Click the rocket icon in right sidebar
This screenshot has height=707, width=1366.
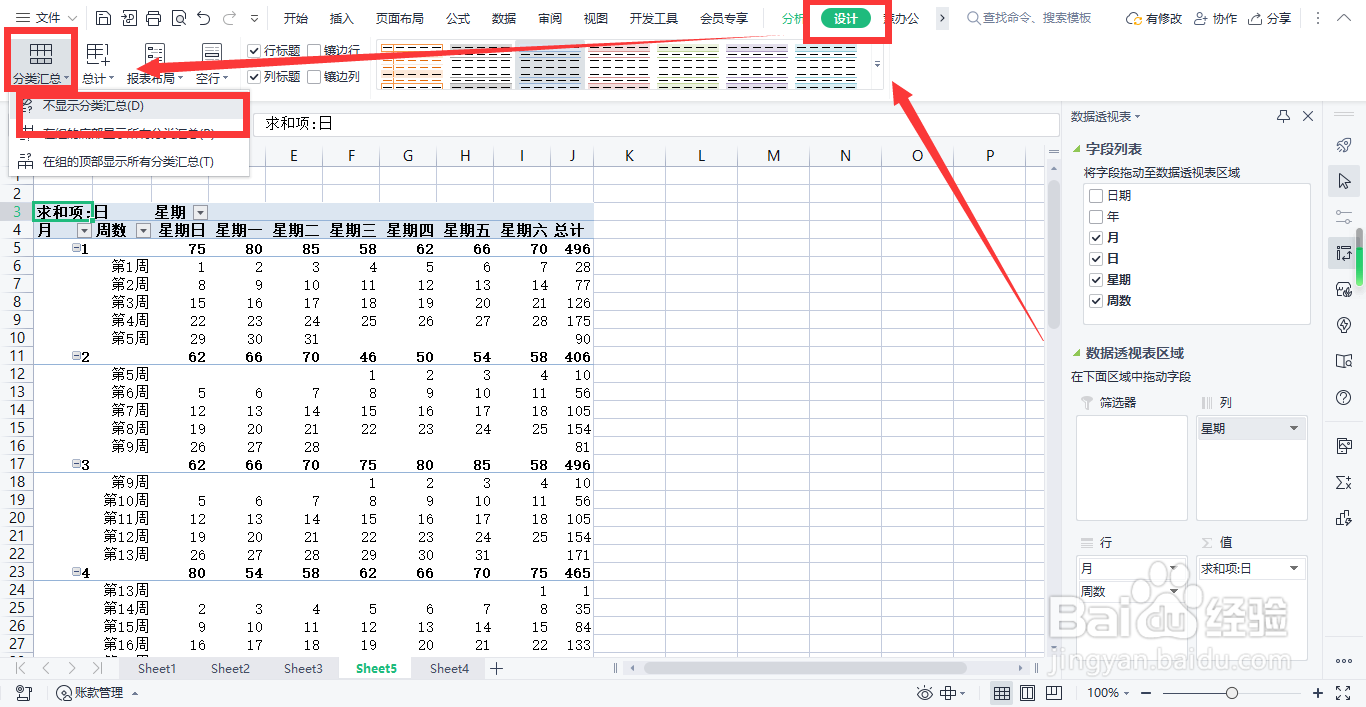pos(1344,145)
